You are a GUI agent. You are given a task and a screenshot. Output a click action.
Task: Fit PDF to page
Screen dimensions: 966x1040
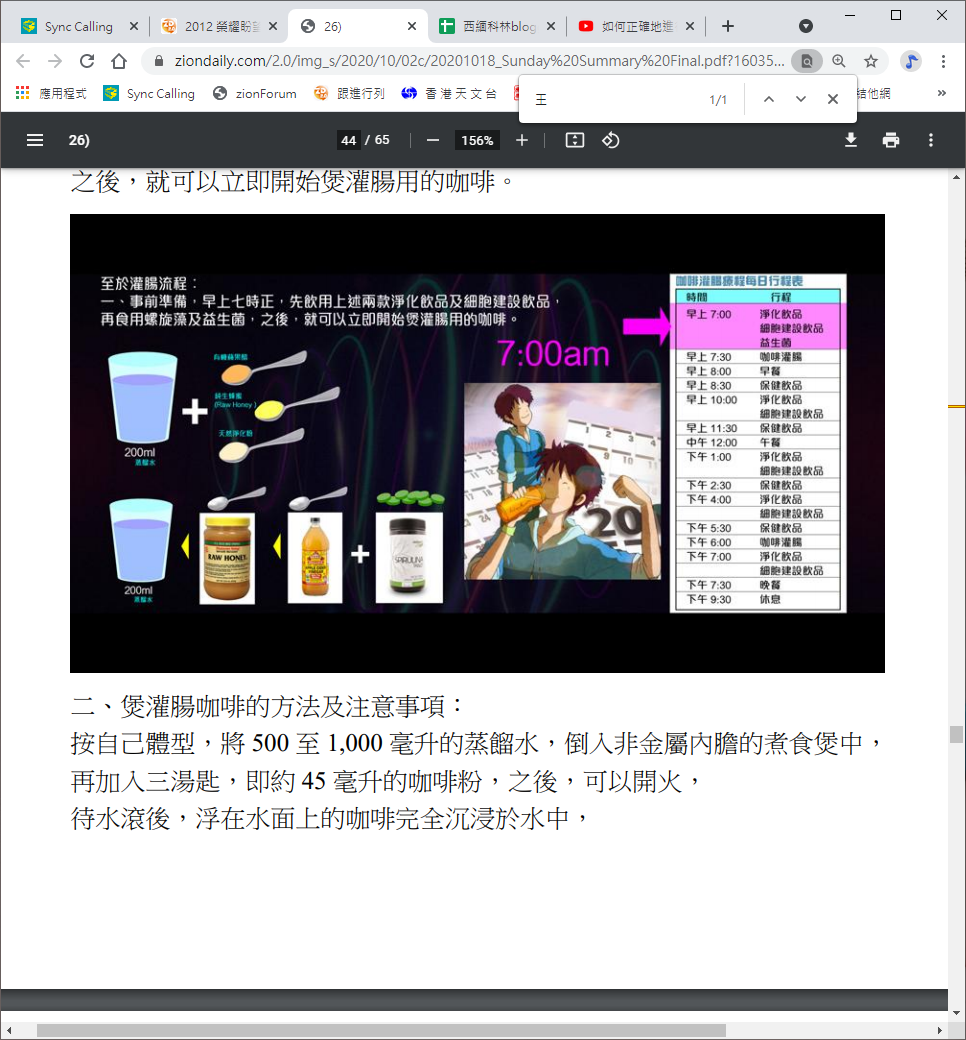tap(575, 141)
